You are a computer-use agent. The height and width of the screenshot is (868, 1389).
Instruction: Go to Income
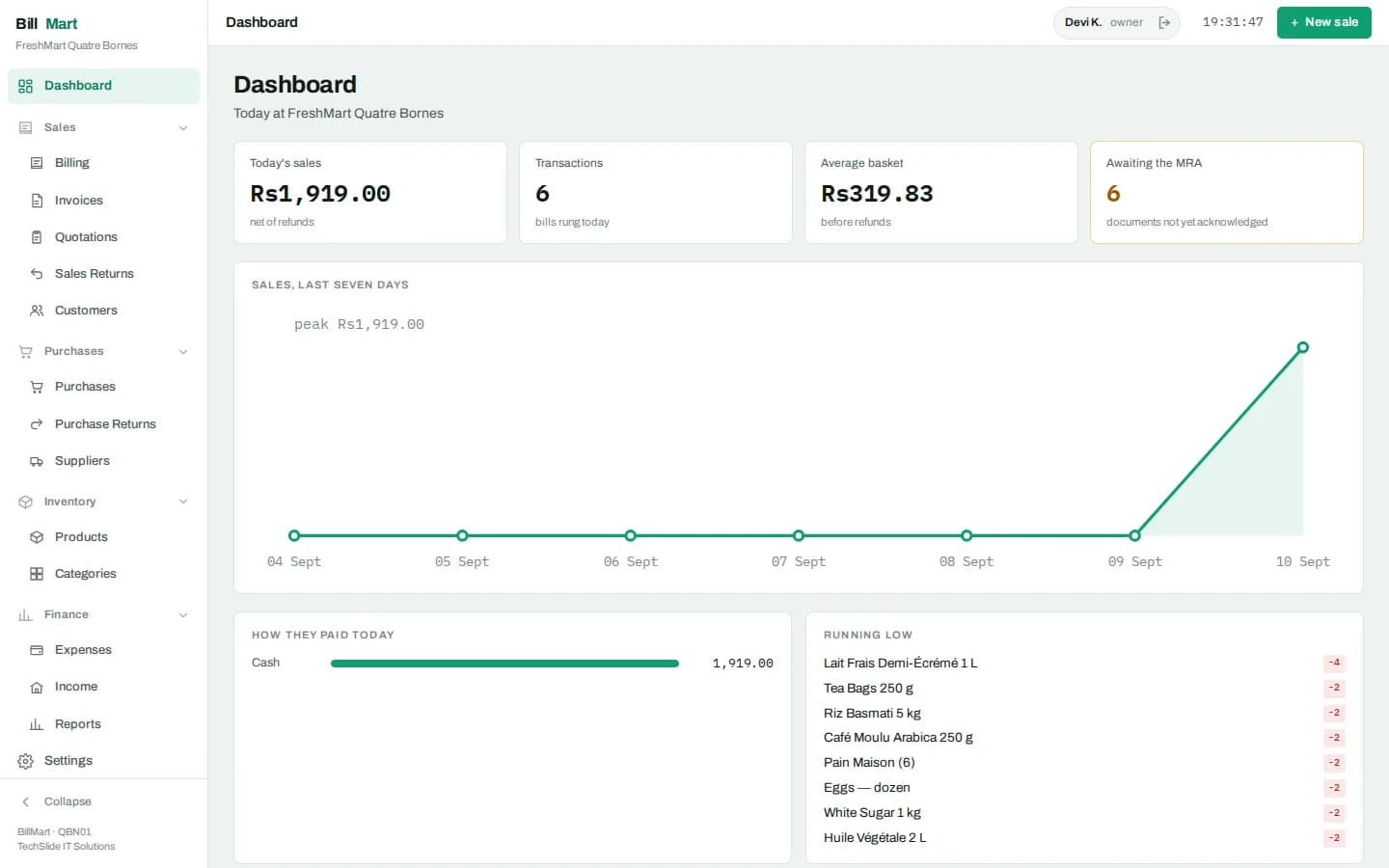[x=103, y=687]
